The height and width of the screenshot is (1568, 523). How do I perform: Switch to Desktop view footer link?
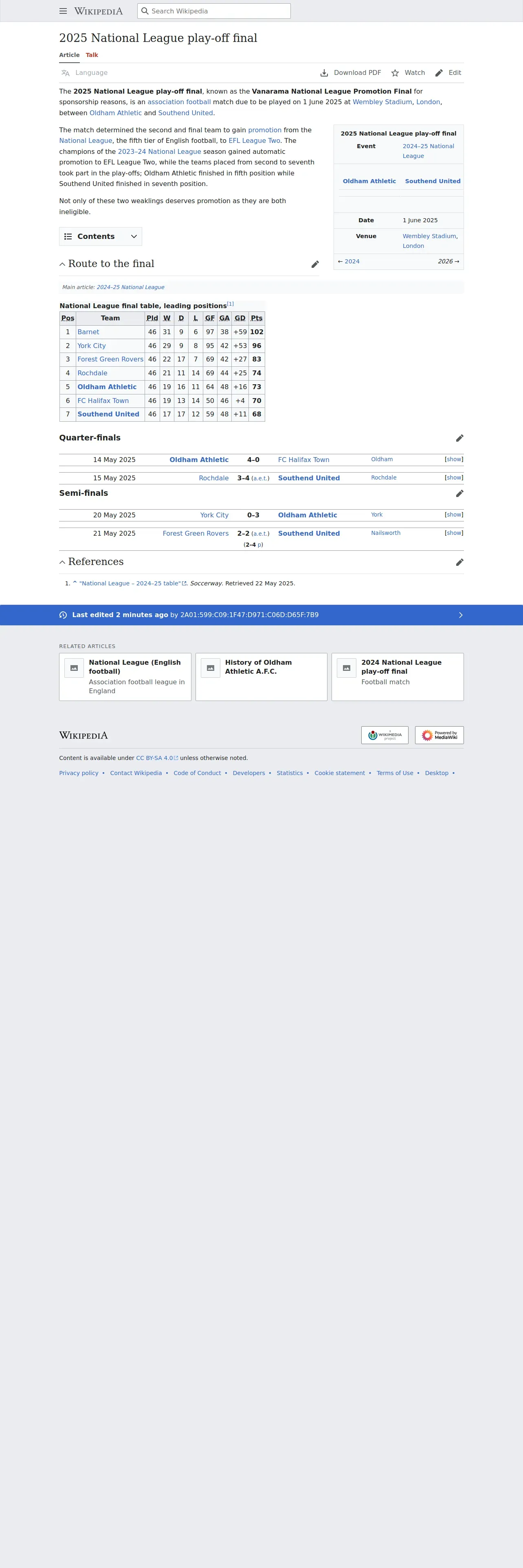(437, 774)
